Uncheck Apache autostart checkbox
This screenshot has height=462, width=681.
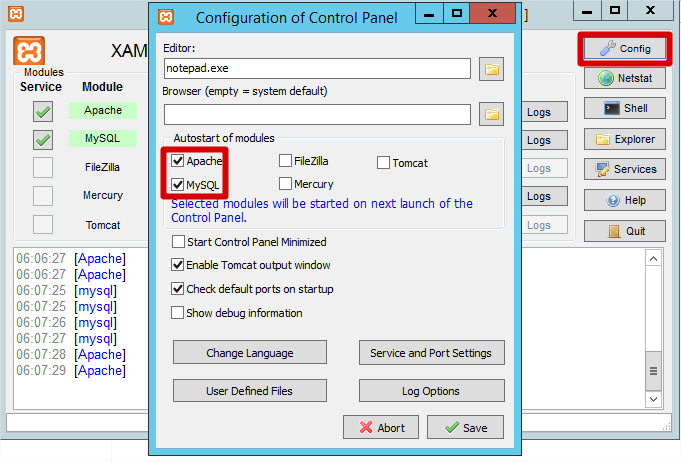(178, 161)
